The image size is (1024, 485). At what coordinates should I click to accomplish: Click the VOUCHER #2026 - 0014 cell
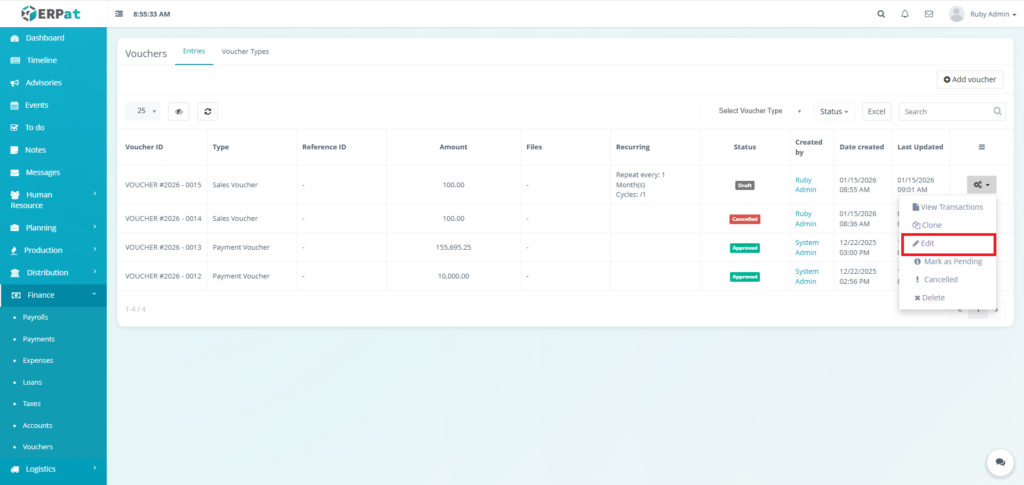coord(163,219)
